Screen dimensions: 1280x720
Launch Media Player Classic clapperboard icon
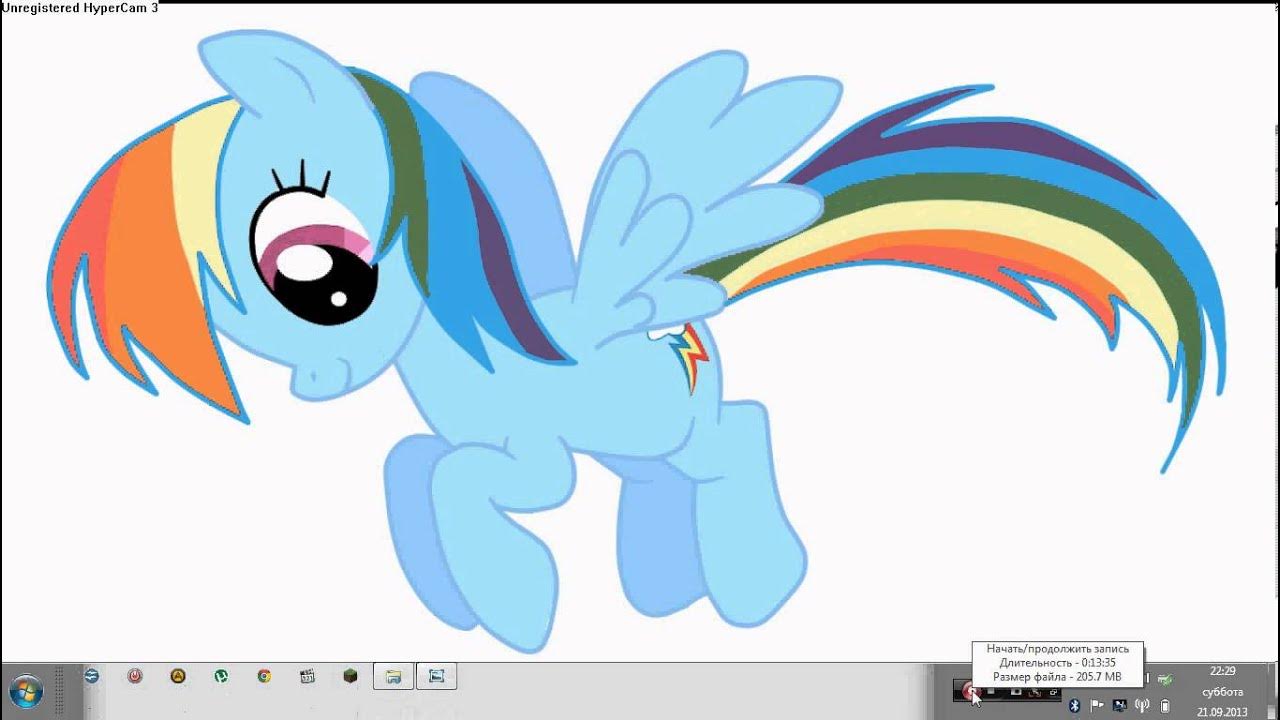coord(307,676)
